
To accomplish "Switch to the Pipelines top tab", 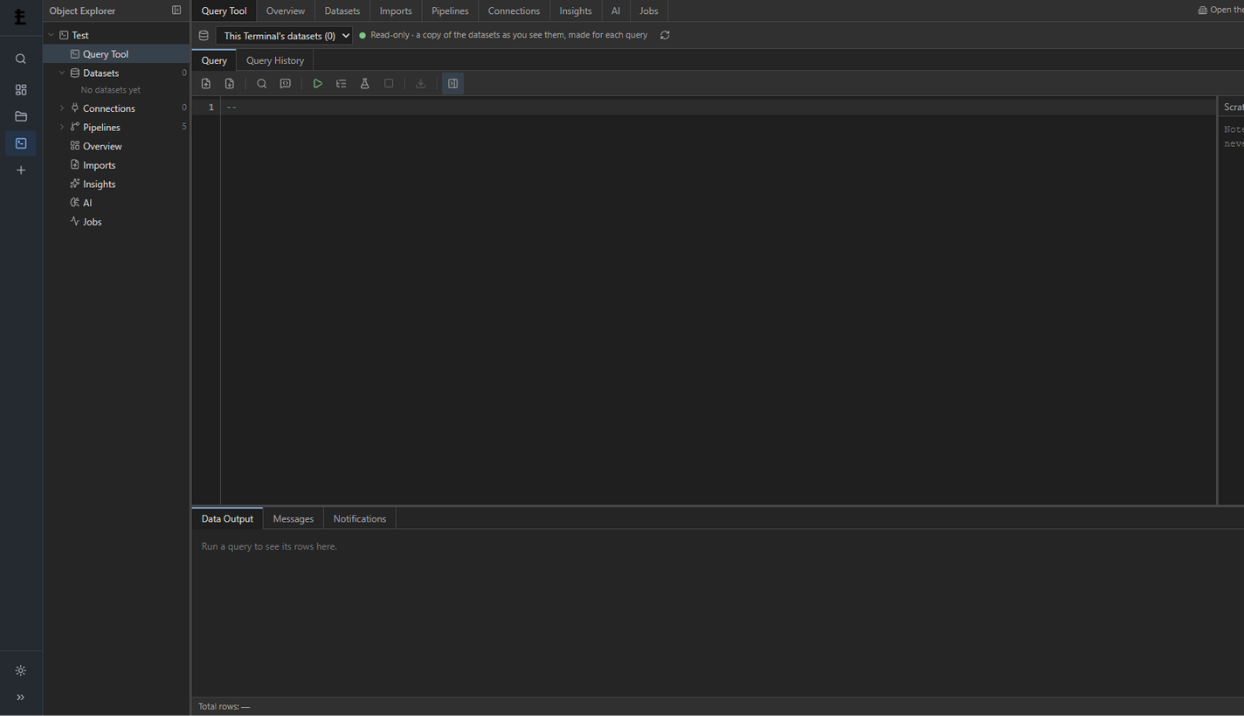I will 450,11.
